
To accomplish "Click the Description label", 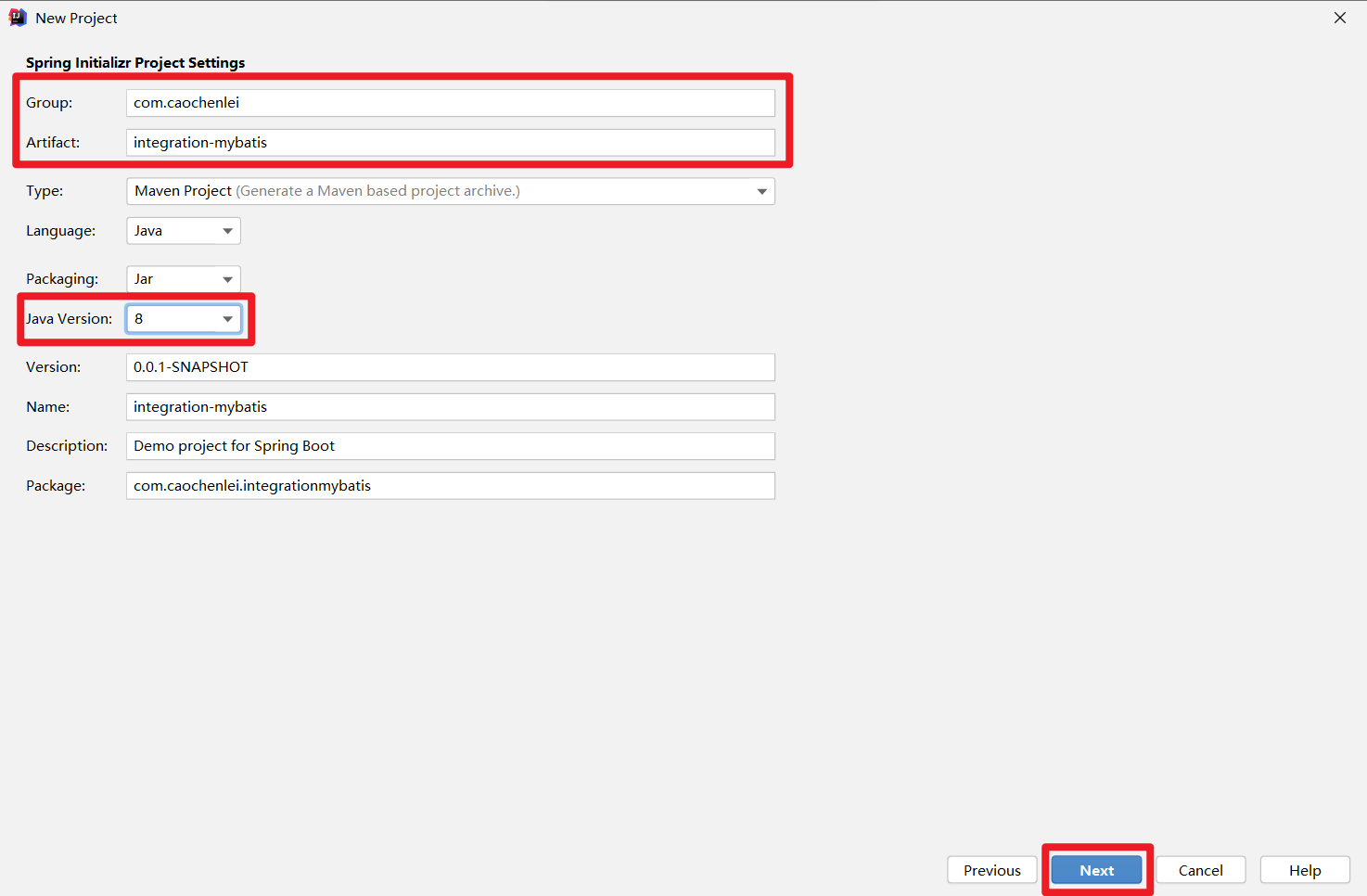I will tap(67, 446).
